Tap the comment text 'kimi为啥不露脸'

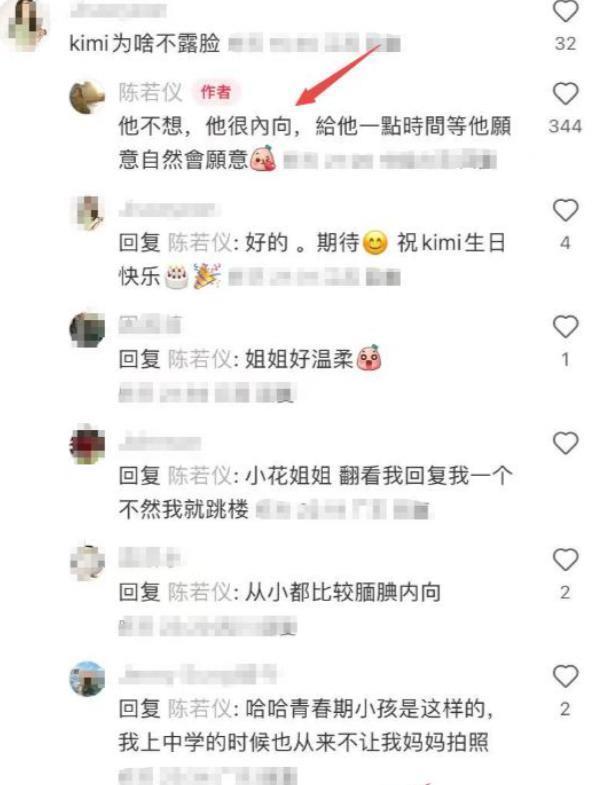144,44
